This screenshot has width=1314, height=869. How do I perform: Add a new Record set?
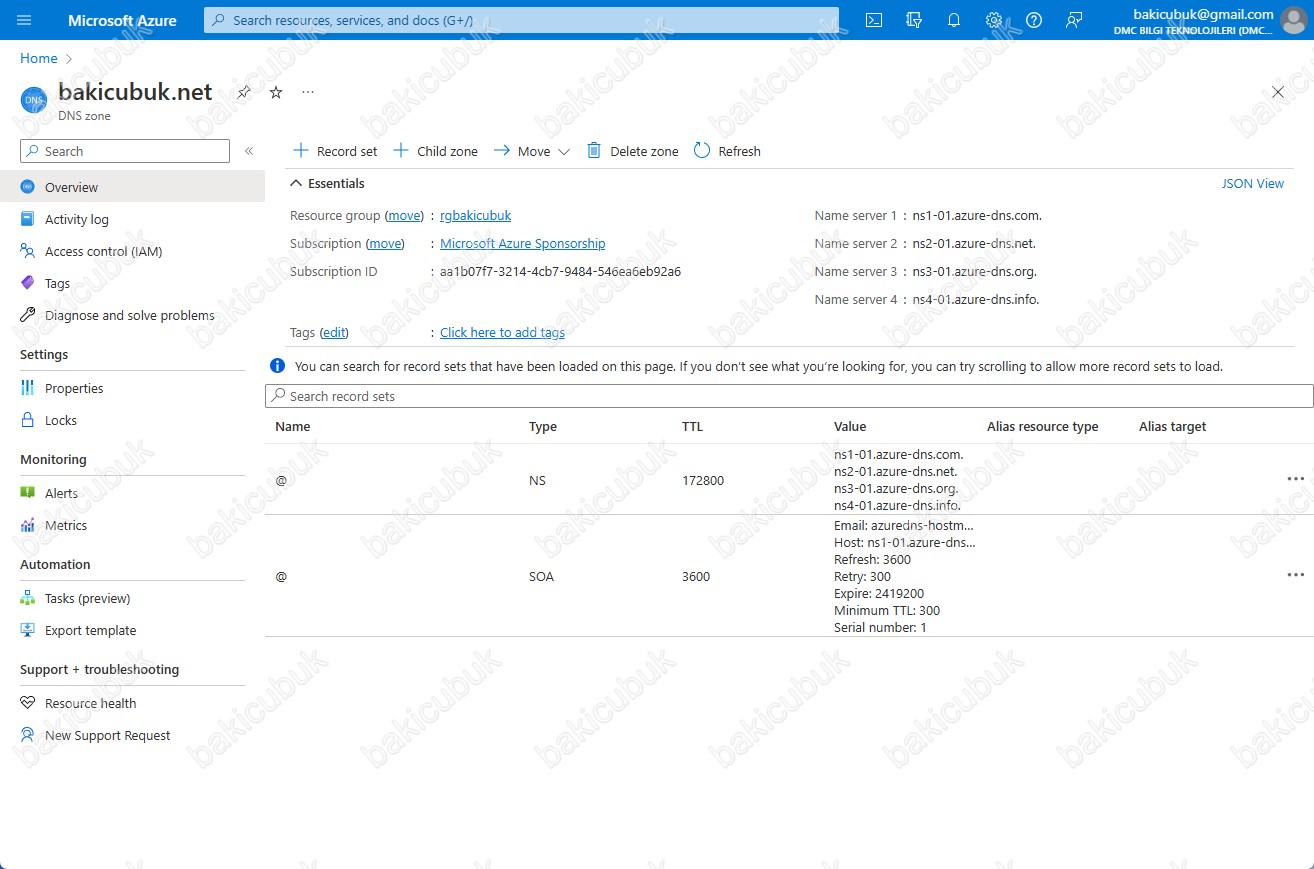[335, 151]
